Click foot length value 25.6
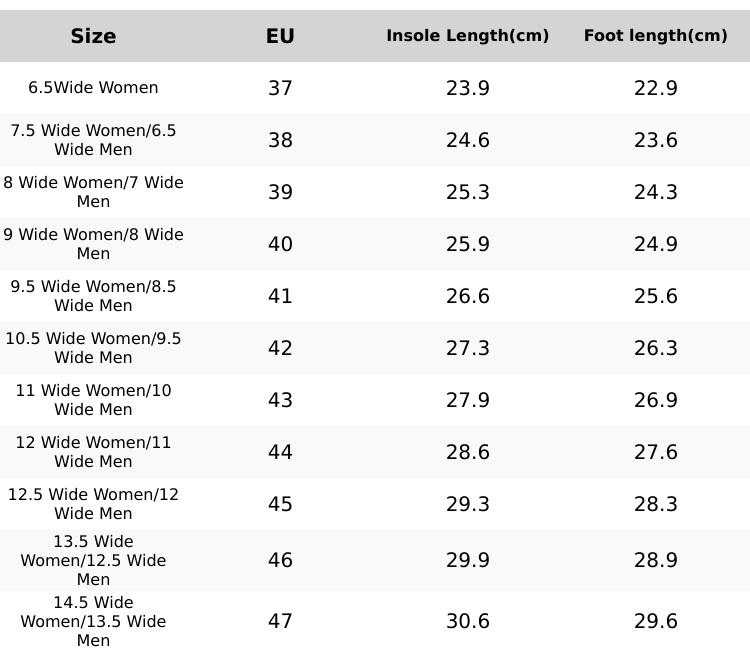Viewport: 750px width, 652px height. click(655, 296)
